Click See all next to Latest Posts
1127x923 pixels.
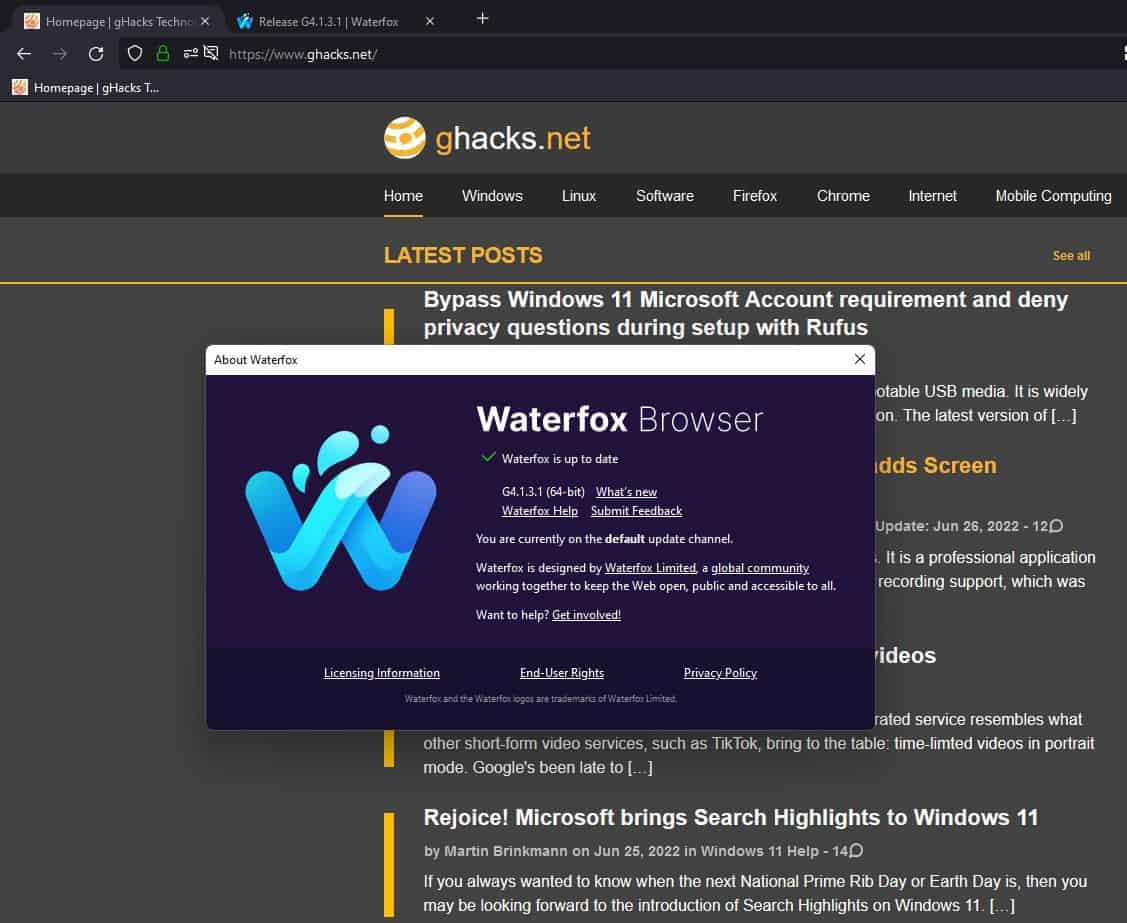1071,255
